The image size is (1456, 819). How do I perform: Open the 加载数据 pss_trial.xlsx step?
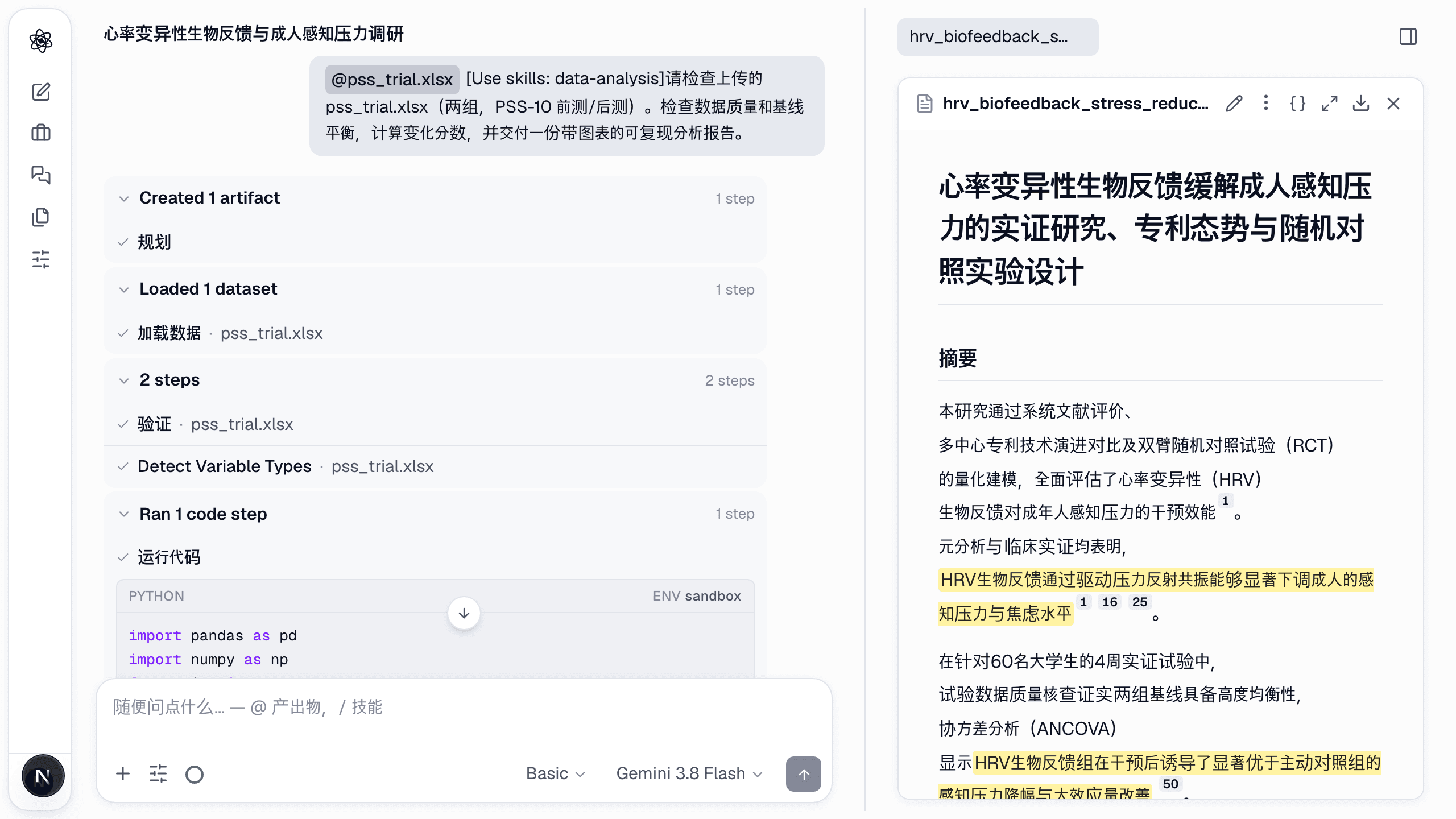coord(435,333)
